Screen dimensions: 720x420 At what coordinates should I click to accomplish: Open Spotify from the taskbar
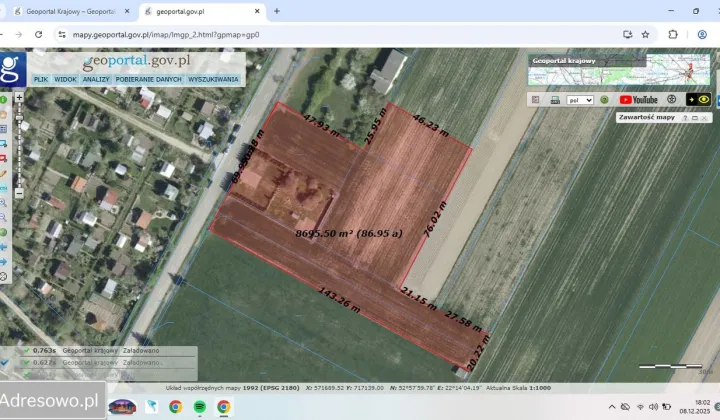click(200, 407)
